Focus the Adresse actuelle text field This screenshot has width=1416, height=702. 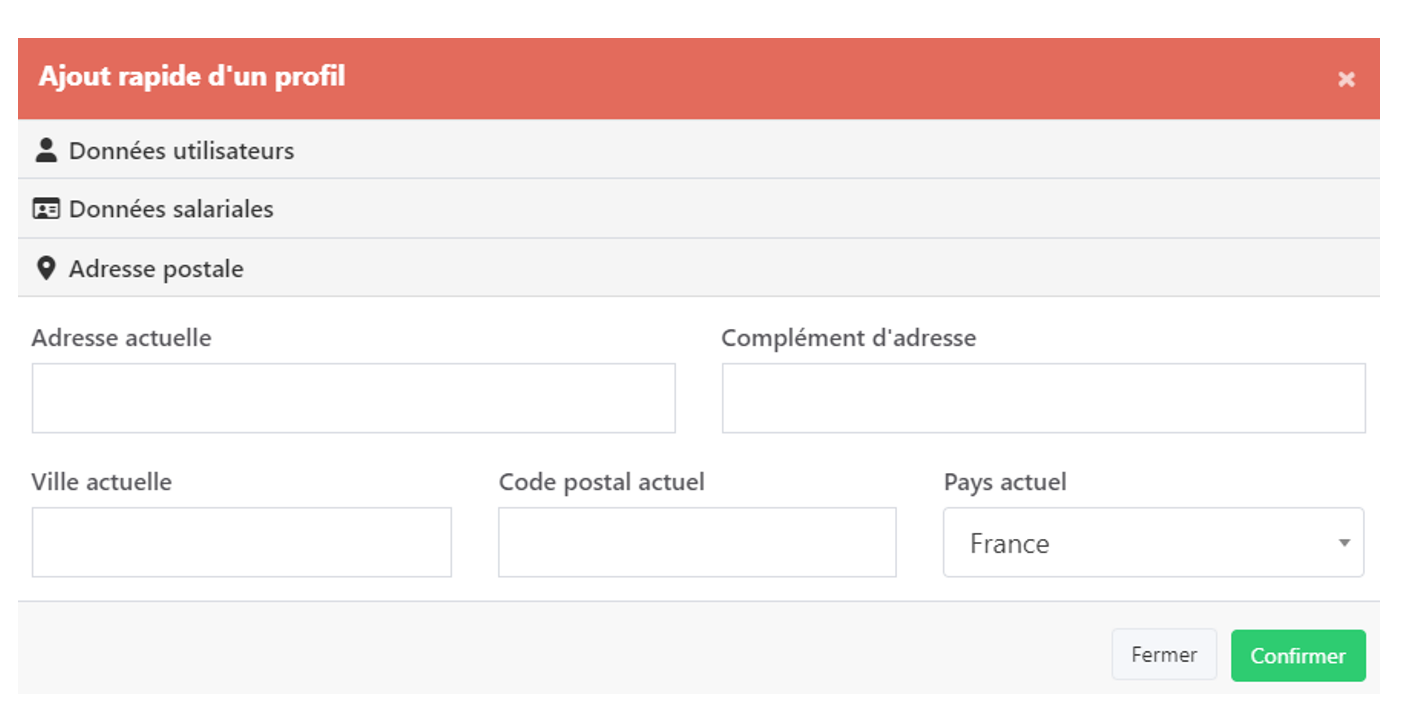(x=353, y=398)
